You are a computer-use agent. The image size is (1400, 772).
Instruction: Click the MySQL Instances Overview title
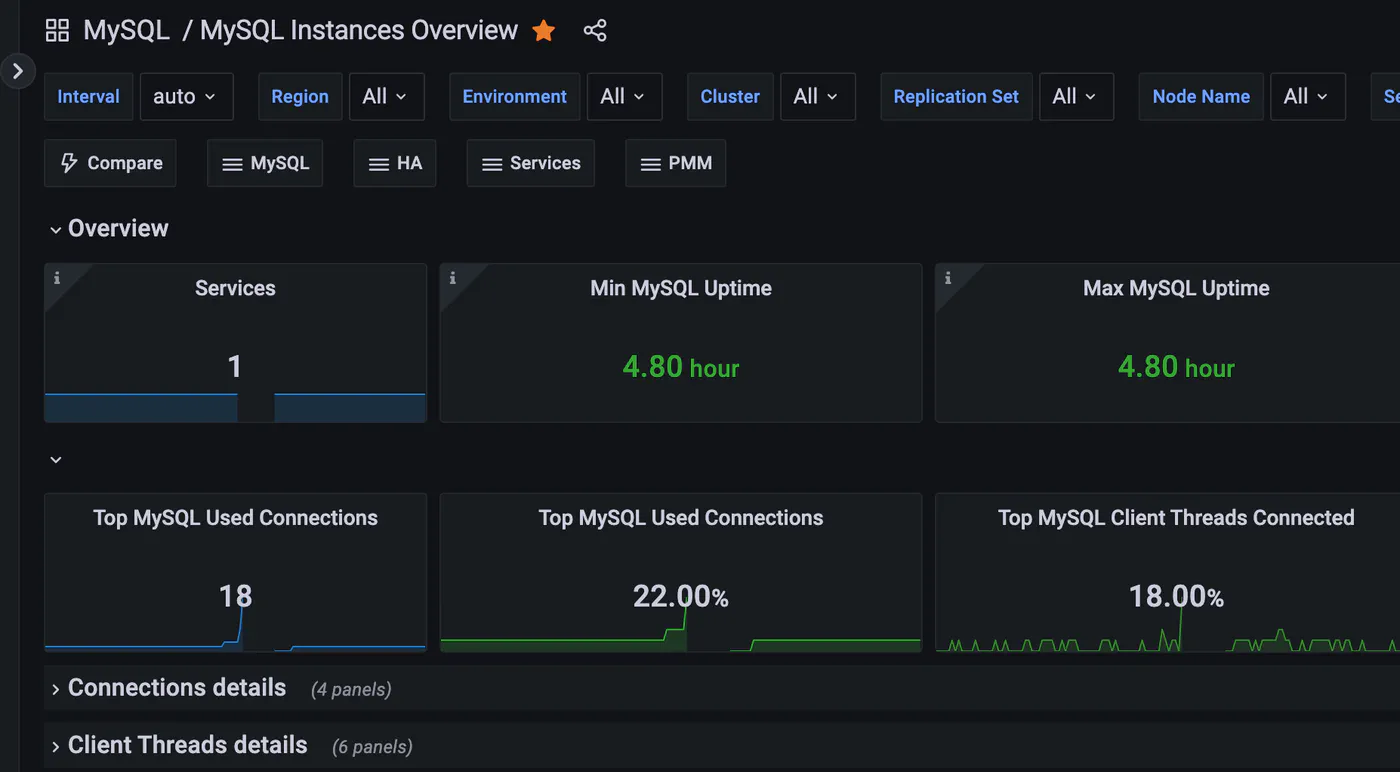tap(359, 30)
